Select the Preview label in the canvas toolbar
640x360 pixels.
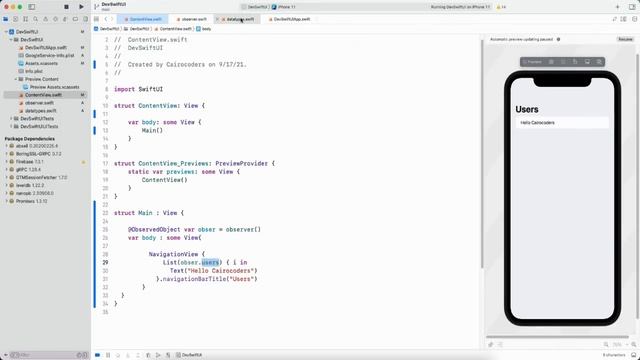tap(532, 62)
